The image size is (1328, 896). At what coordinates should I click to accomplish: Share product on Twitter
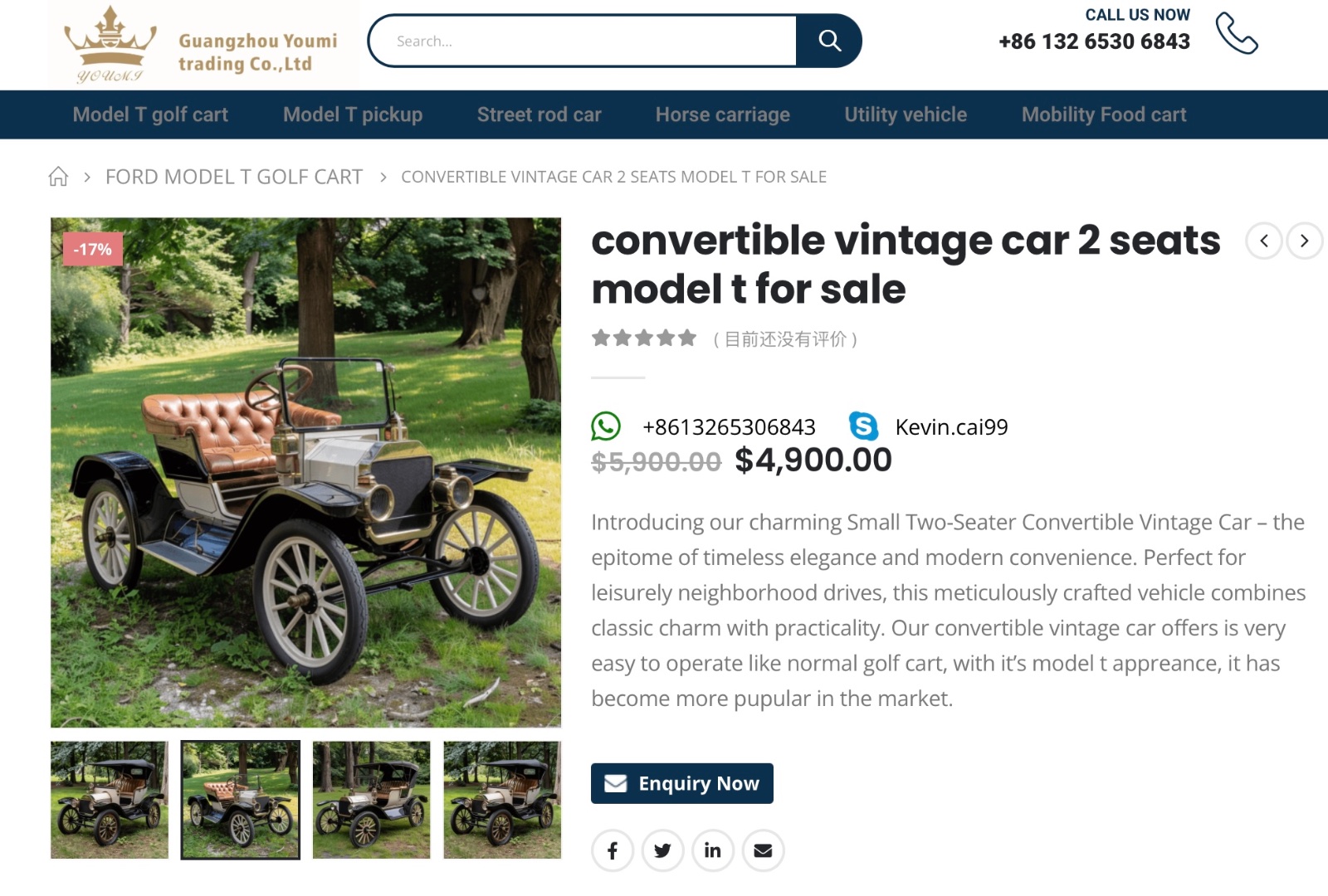662,850
